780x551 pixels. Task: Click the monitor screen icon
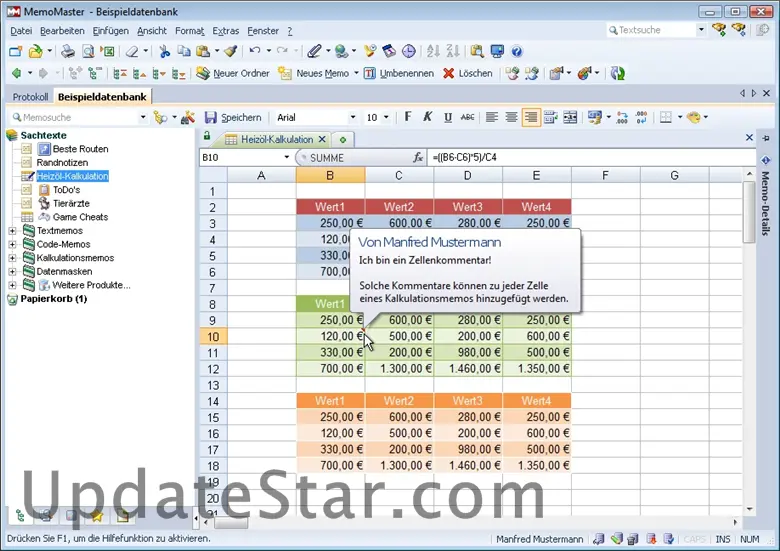pos(497,51)
